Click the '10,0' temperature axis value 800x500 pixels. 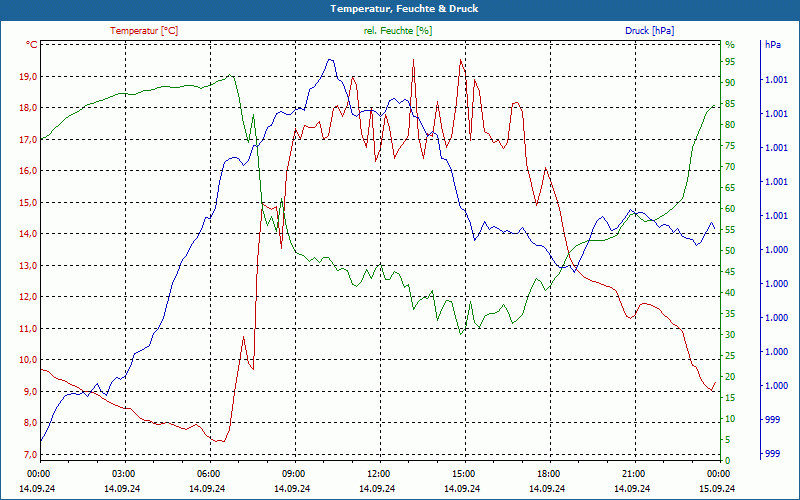pyautogui.click(x=29, y=360)
